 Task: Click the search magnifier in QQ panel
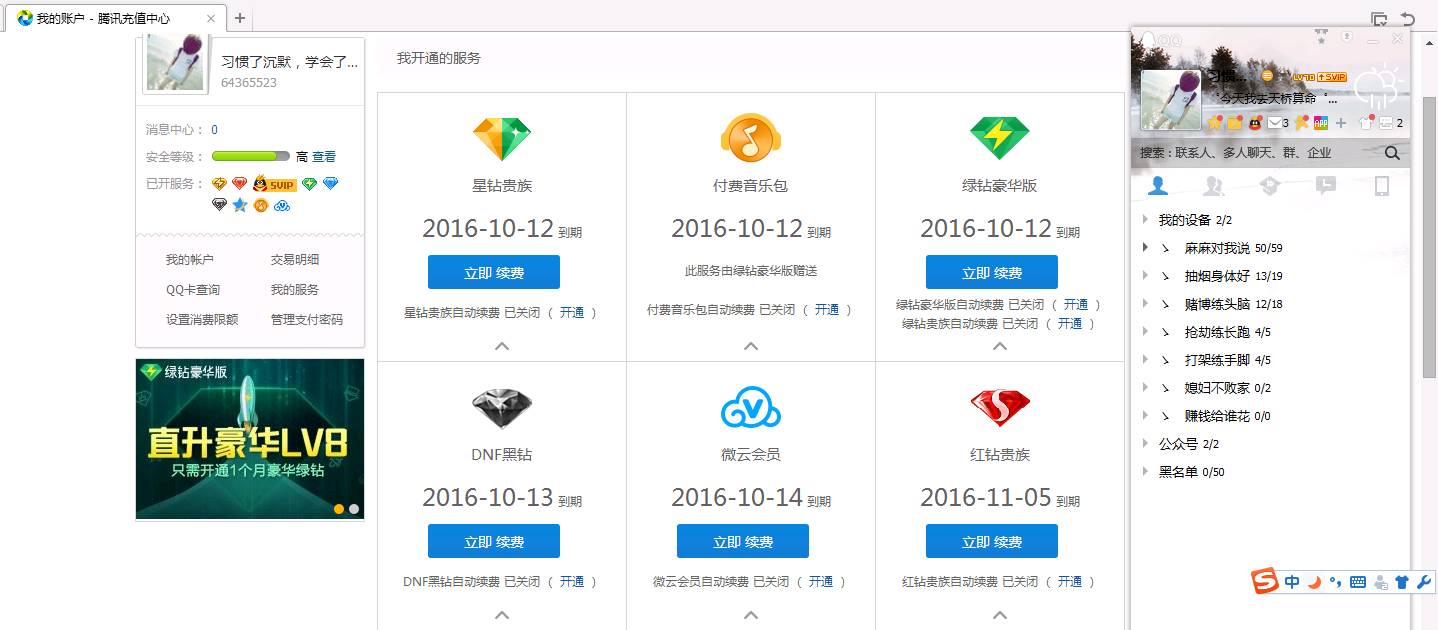click(1392, 153)
